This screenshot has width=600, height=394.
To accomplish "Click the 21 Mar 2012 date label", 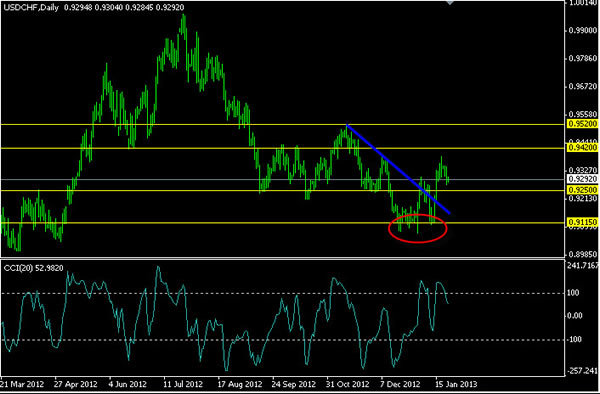I will pos(22,384).
